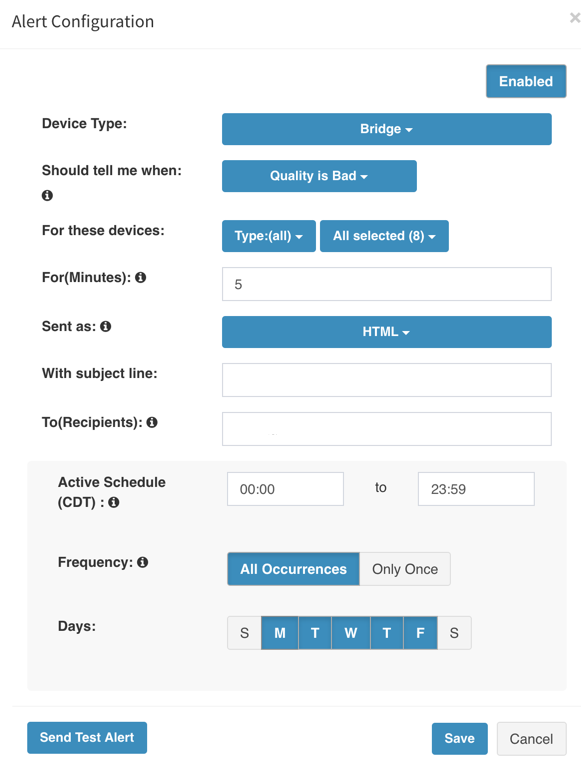581x776 pixels.
Task: Click Send Test Alert button
Action: (x=87, y=738)
